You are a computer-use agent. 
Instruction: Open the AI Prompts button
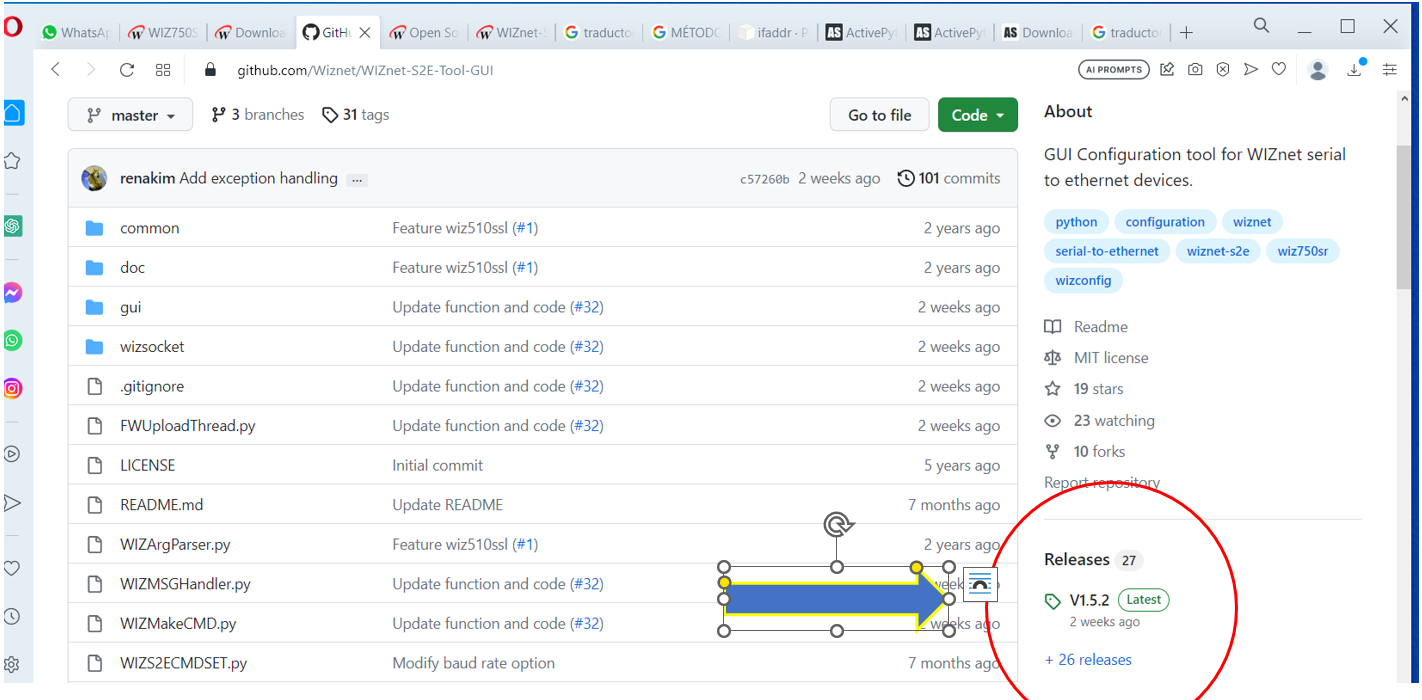click(1113, 70)
